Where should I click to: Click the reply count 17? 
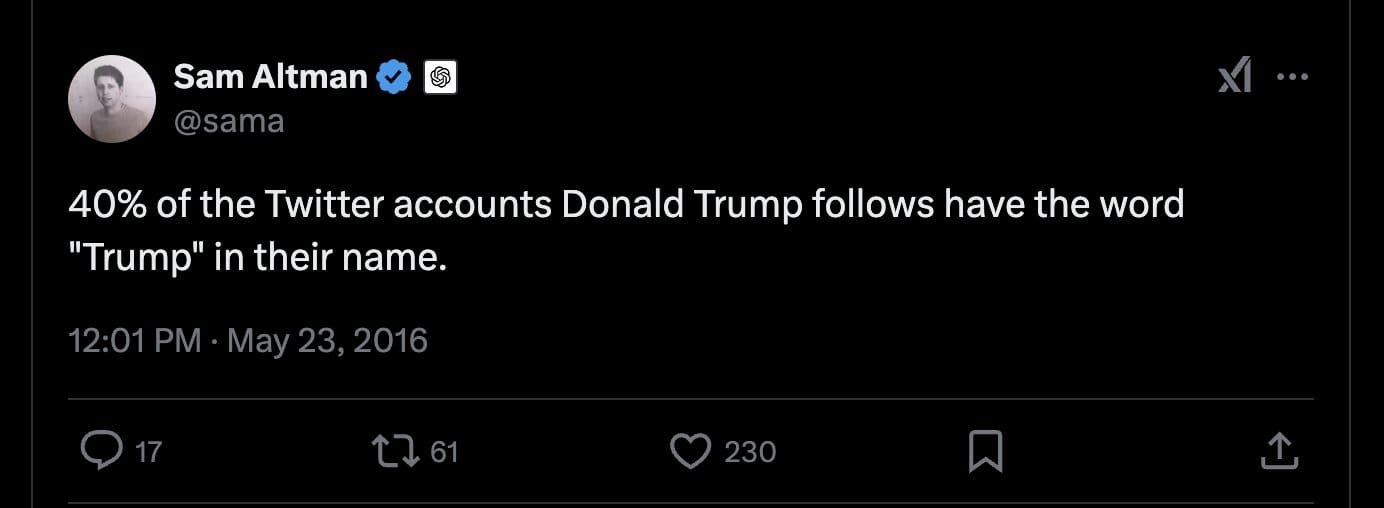pyautogui.click(x=147, y=453)
